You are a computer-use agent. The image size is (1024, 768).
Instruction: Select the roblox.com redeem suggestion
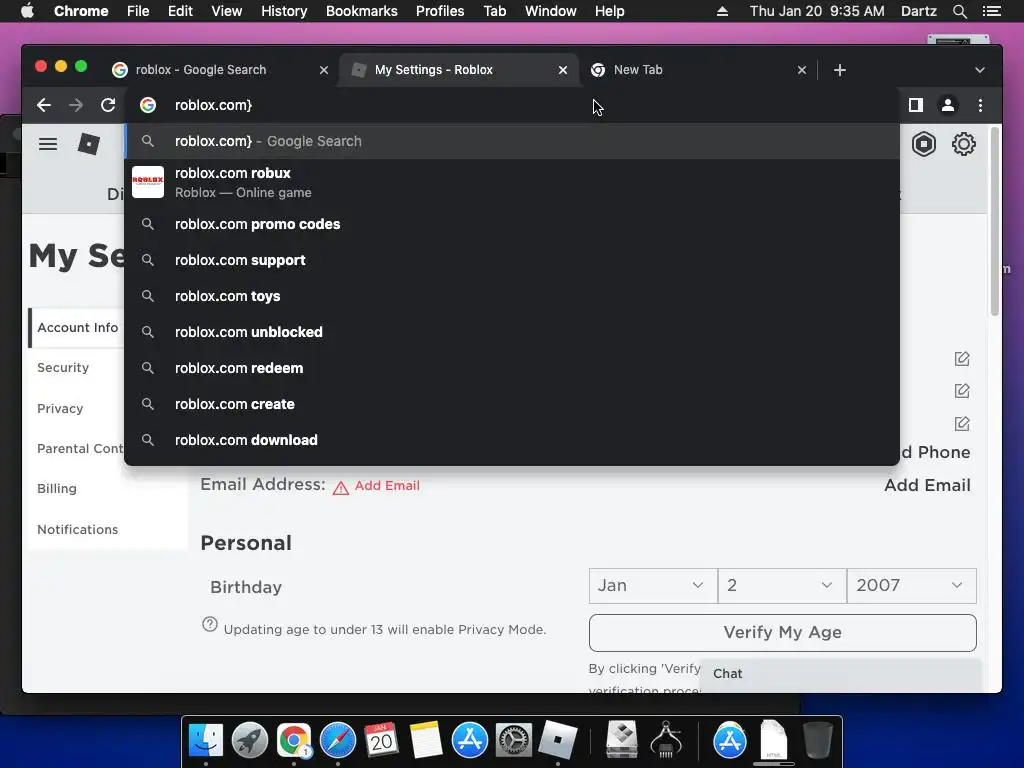coord(512,368)
